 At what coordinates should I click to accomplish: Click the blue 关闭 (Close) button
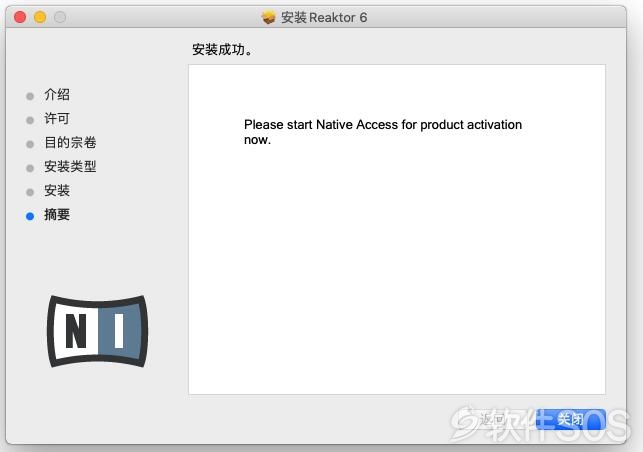click(x=570, y=419)
